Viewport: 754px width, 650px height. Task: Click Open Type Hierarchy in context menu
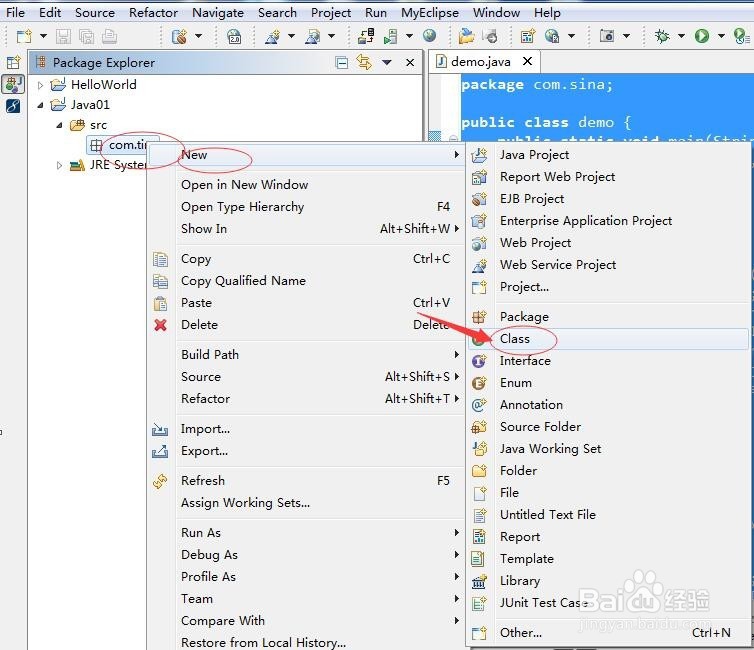click(306, 207)
